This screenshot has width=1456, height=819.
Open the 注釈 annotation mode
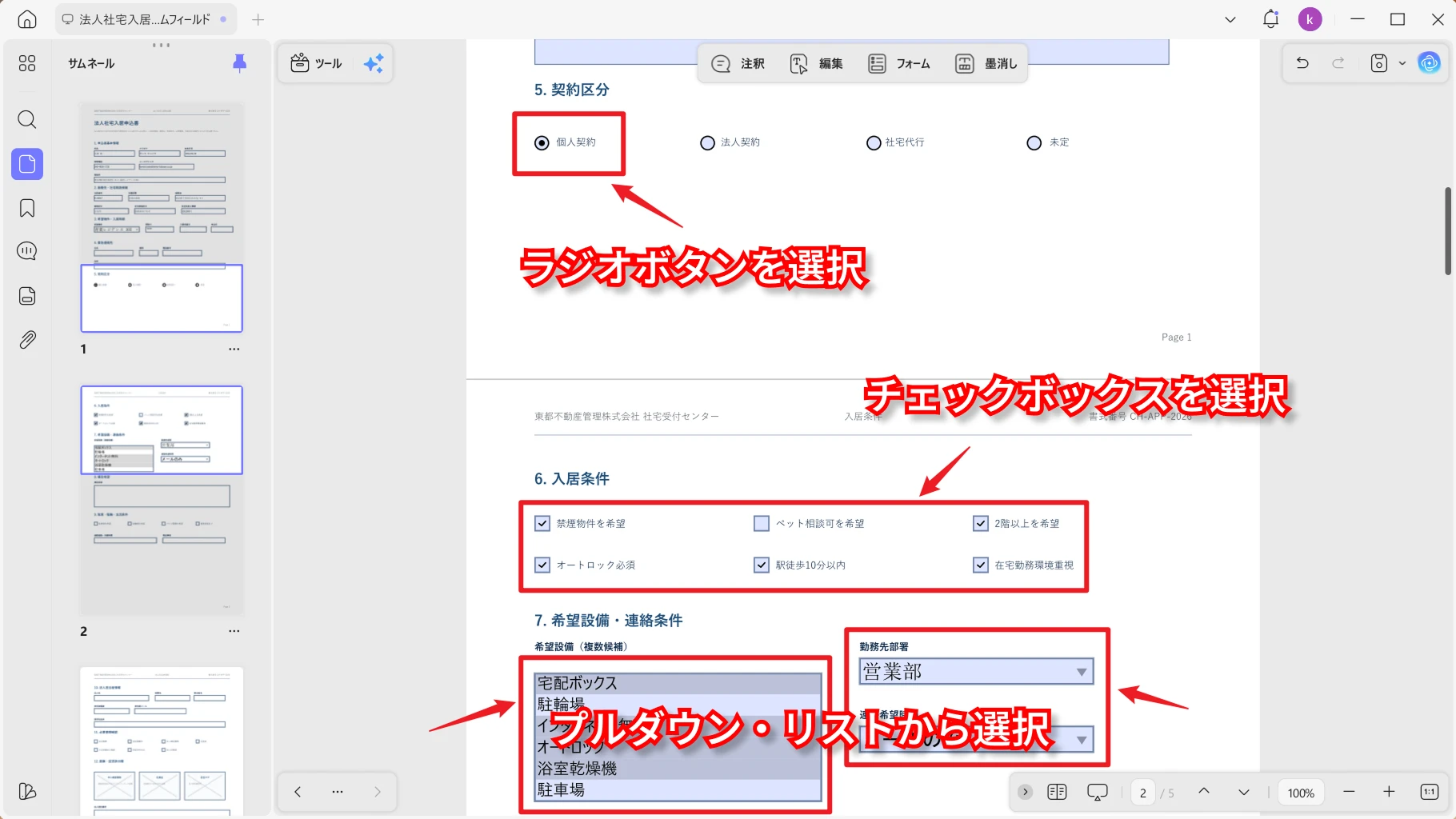pyautogui.click(x=738, y=63)
